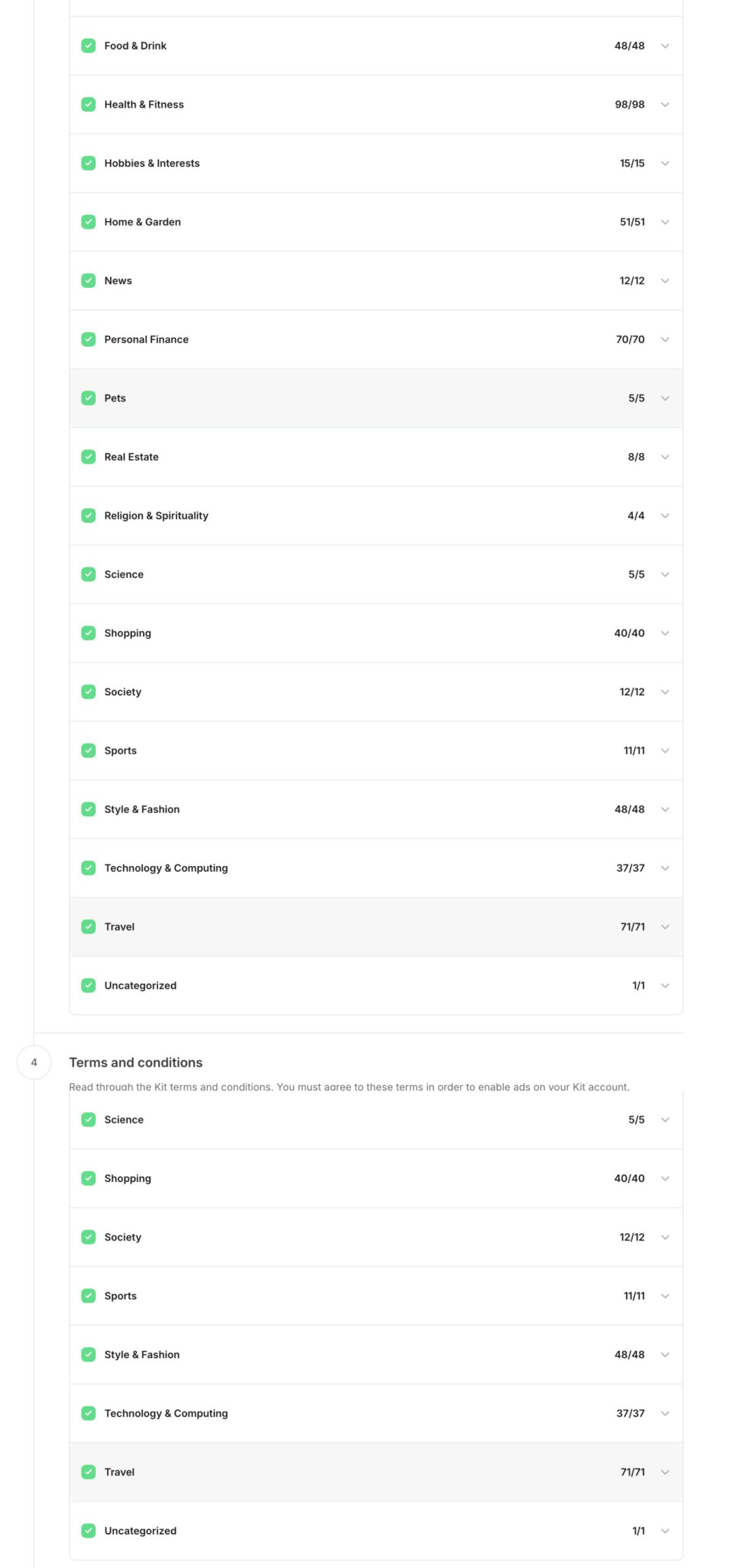
Task: Expand the Pets row chevron
Action: point(665,398)
